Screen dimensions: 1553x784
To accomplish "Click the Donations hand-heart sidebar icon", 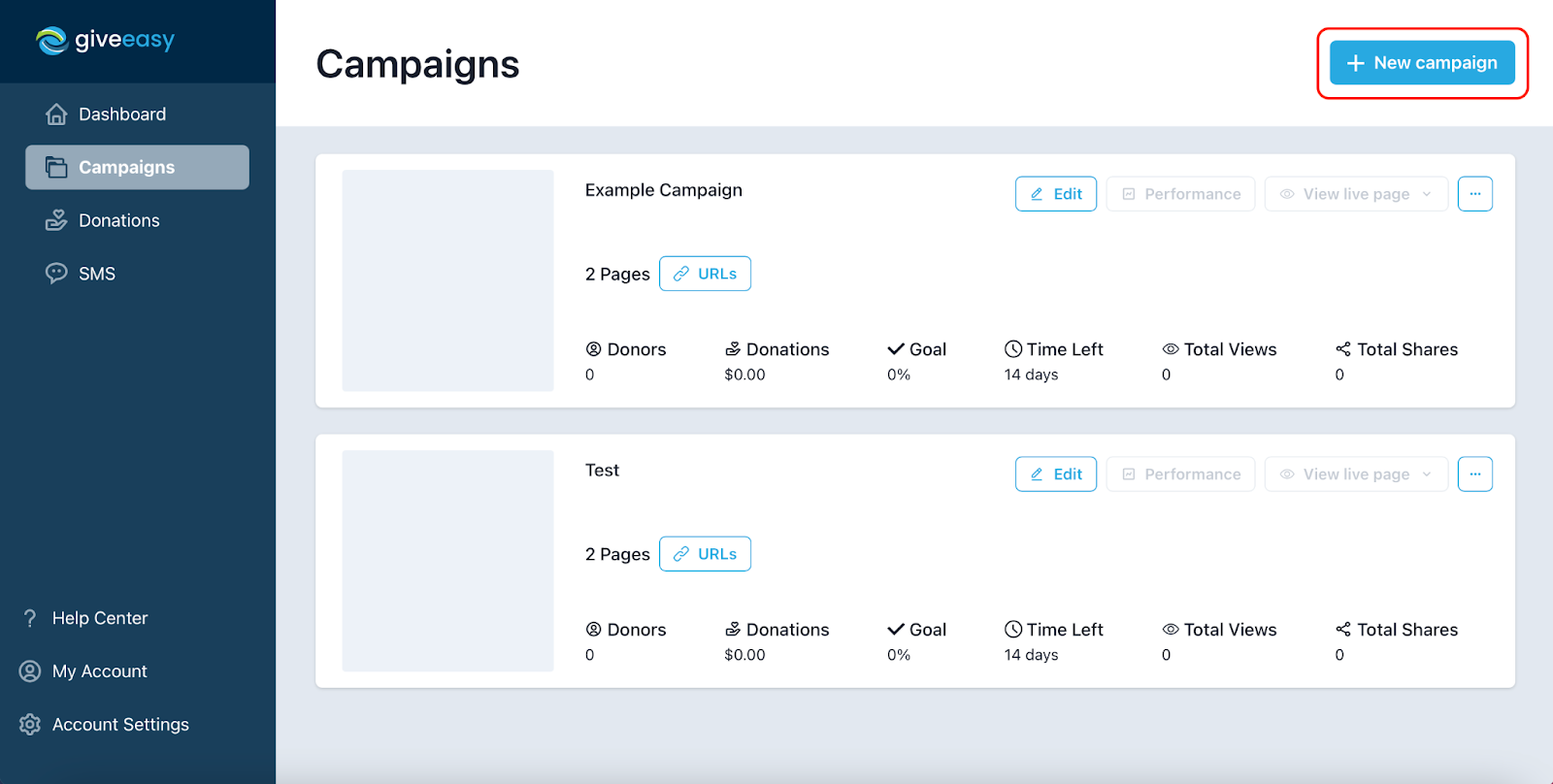I will 56,220.
